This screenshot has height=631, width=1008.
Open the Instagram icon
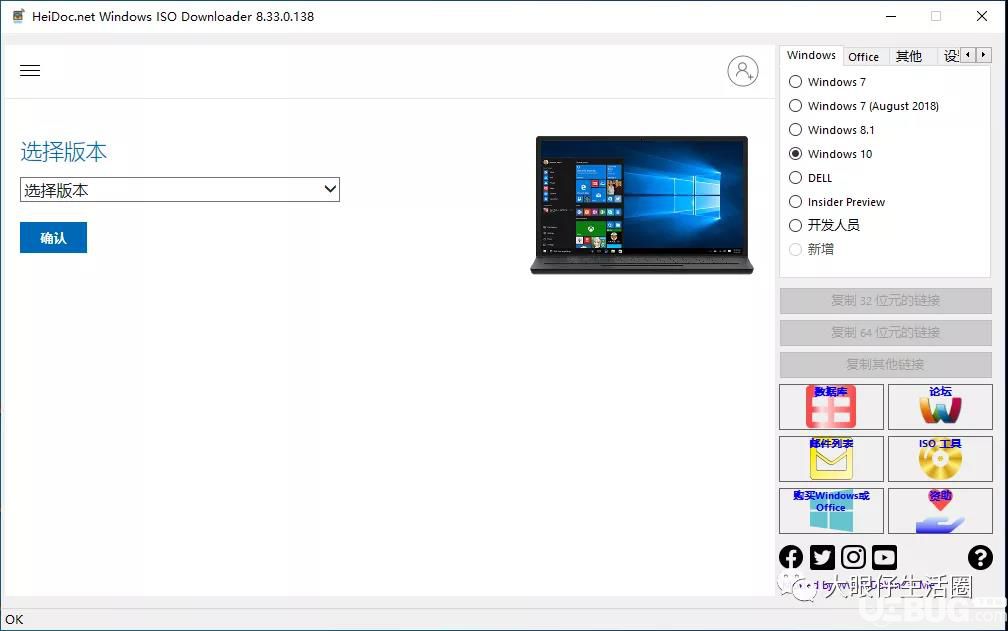(x=853, y=557)
